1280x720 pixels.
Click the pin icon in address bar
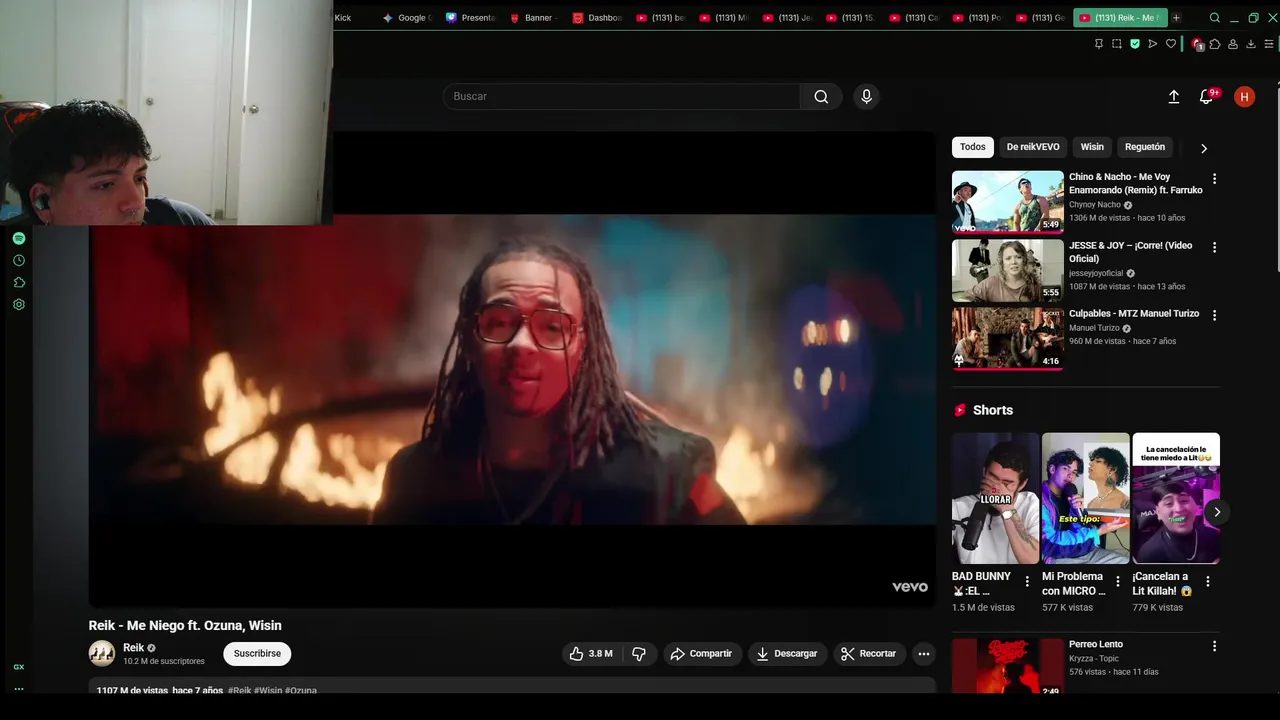click(1099, 44)
